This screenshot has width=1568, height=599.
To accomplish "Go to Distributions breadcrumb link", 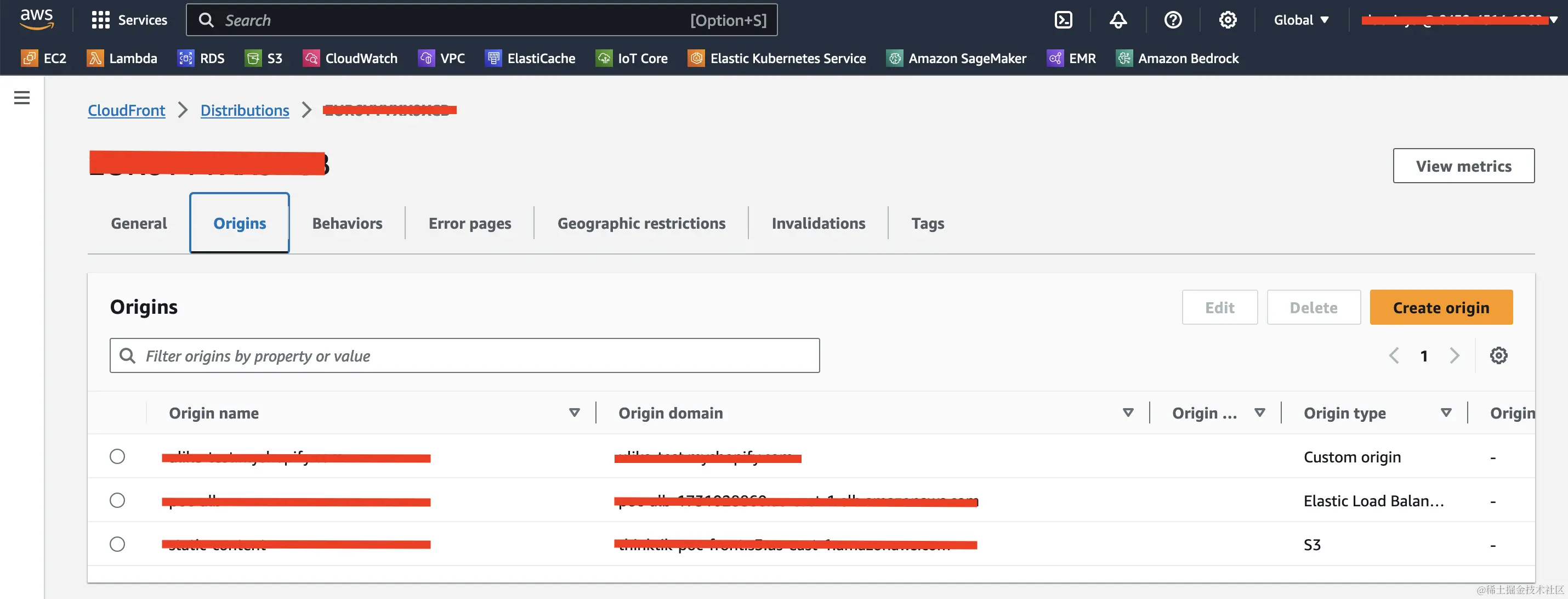I will coord(245,110).
